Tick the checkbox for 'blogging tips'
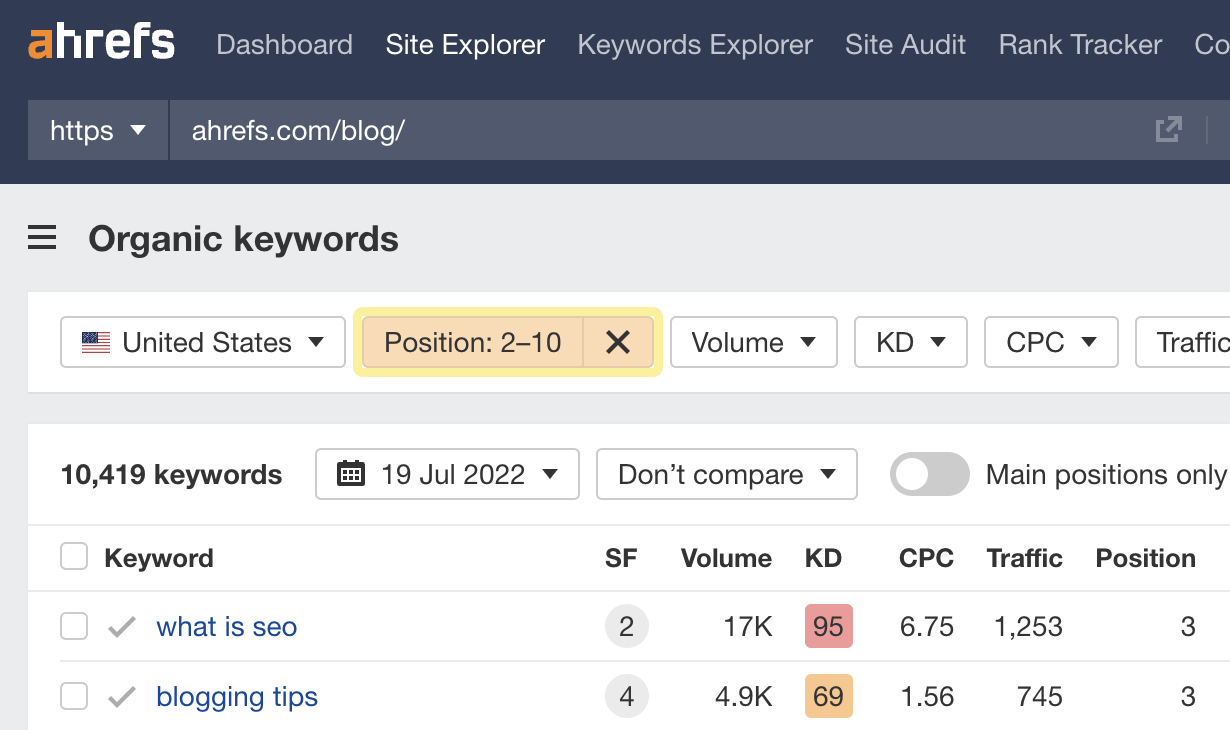The image size is (1230, 730). (74, 696)
